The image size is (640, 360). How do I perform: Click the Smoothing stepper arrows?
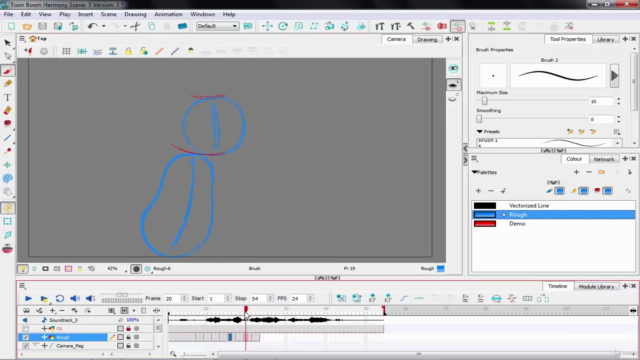point(619,119)
